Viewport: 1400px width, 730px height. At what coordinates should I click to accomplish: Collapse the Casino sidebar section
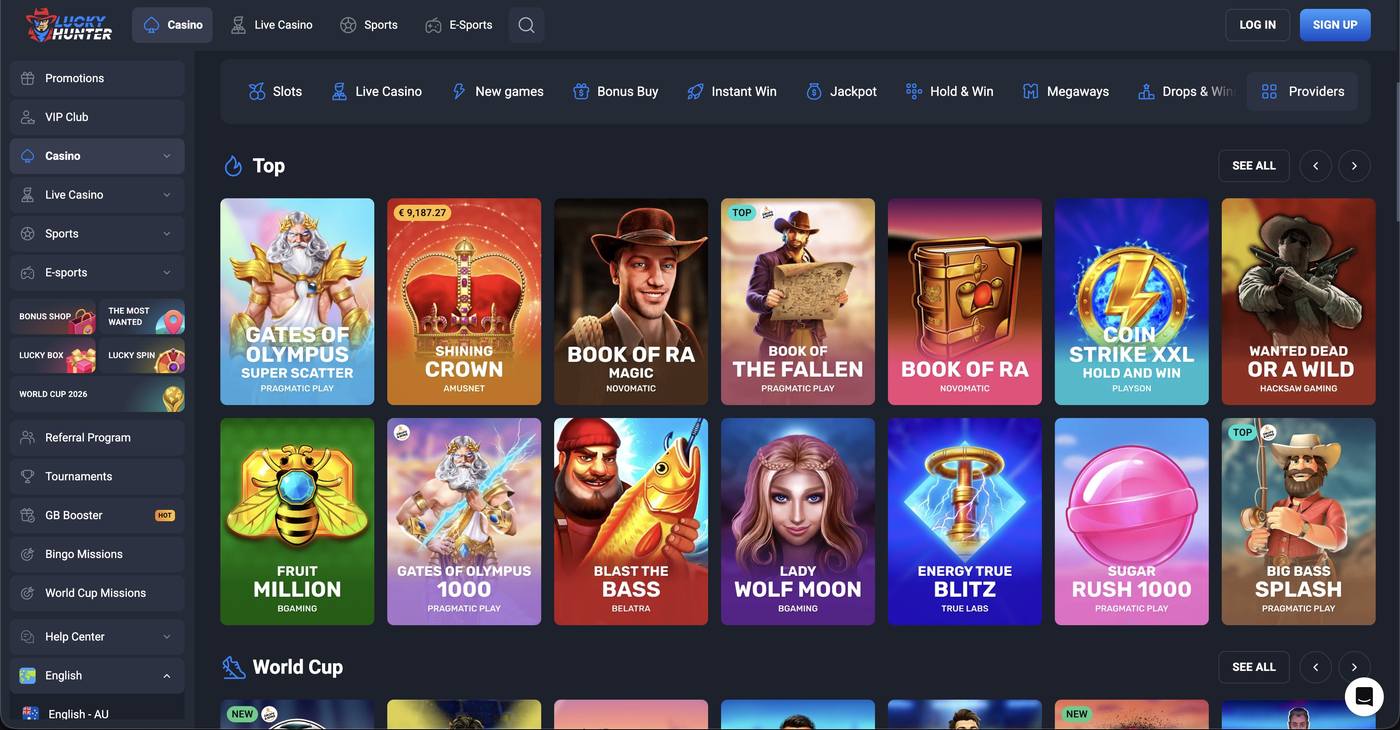pyautogui.click(x=167, y=156)
